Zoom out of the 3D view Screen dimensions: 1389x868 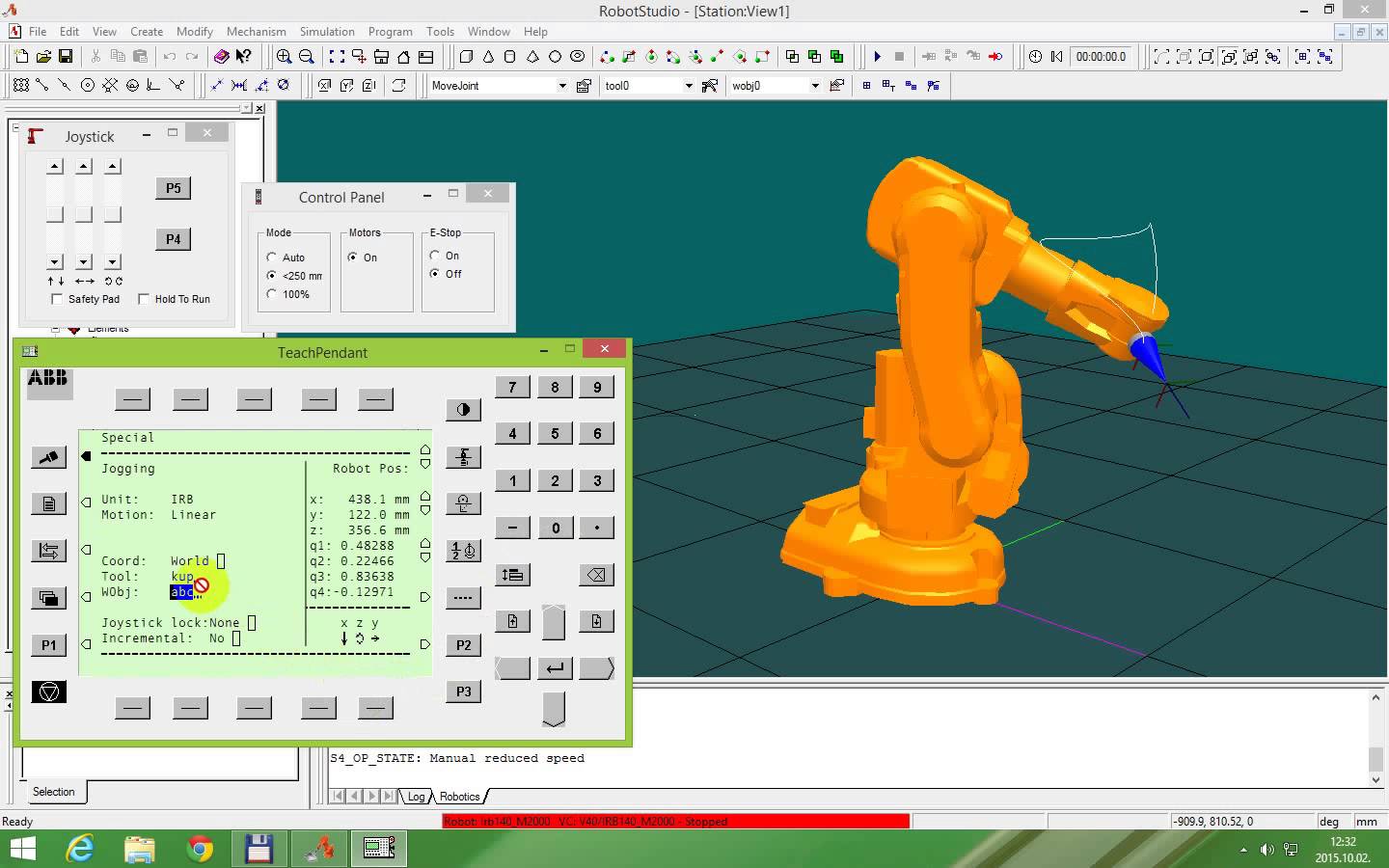[307, 57]
